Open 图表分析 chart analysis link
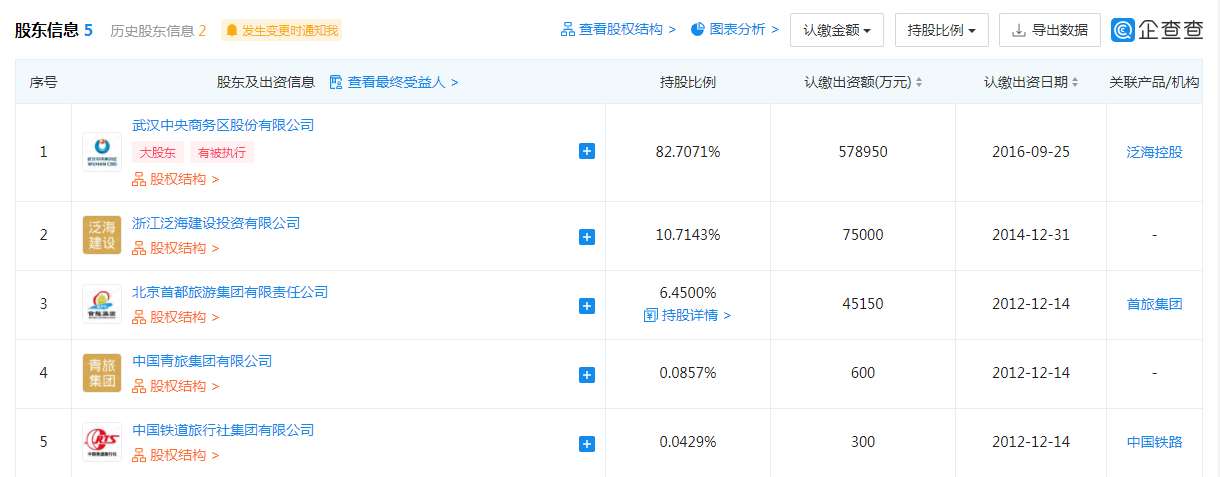This screenshot has width=1220, height=477. pos(735,30)
